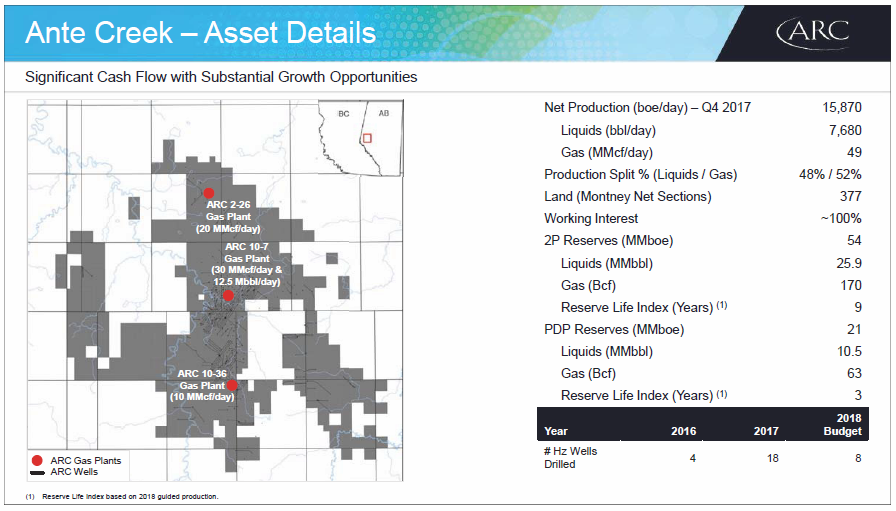Click the 'ARC 10-36 Gas Plant (10 MMcf/day)' label
This screenshot has width=896, height=511.
coord(202,385)
